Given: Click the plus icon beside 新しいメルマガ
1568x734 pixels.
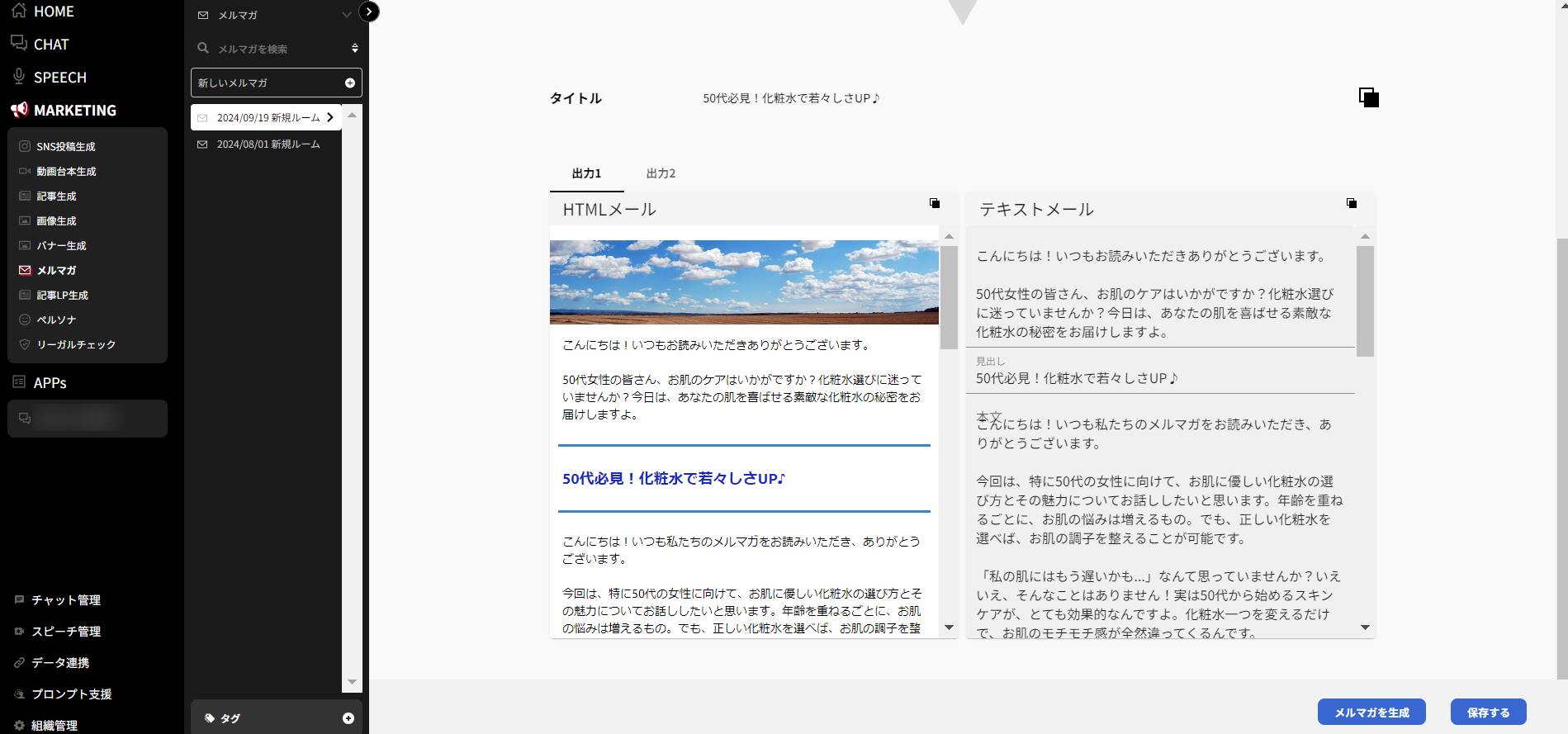Looking at the screenshot, I should coord(350,83).
